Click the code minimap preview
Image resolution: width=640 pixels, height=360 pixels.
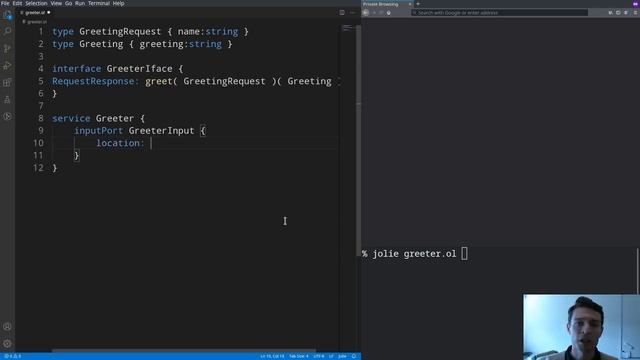click(x=347, y=28)
